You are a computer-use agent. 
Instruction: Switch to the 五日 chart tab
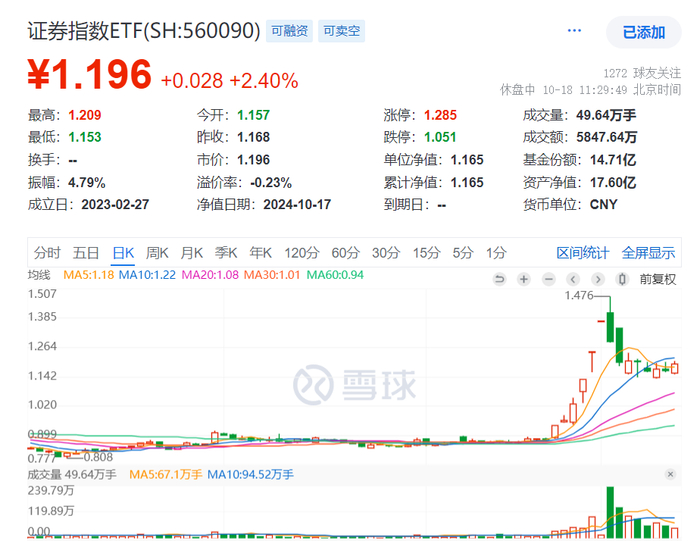tap(86, 253)
